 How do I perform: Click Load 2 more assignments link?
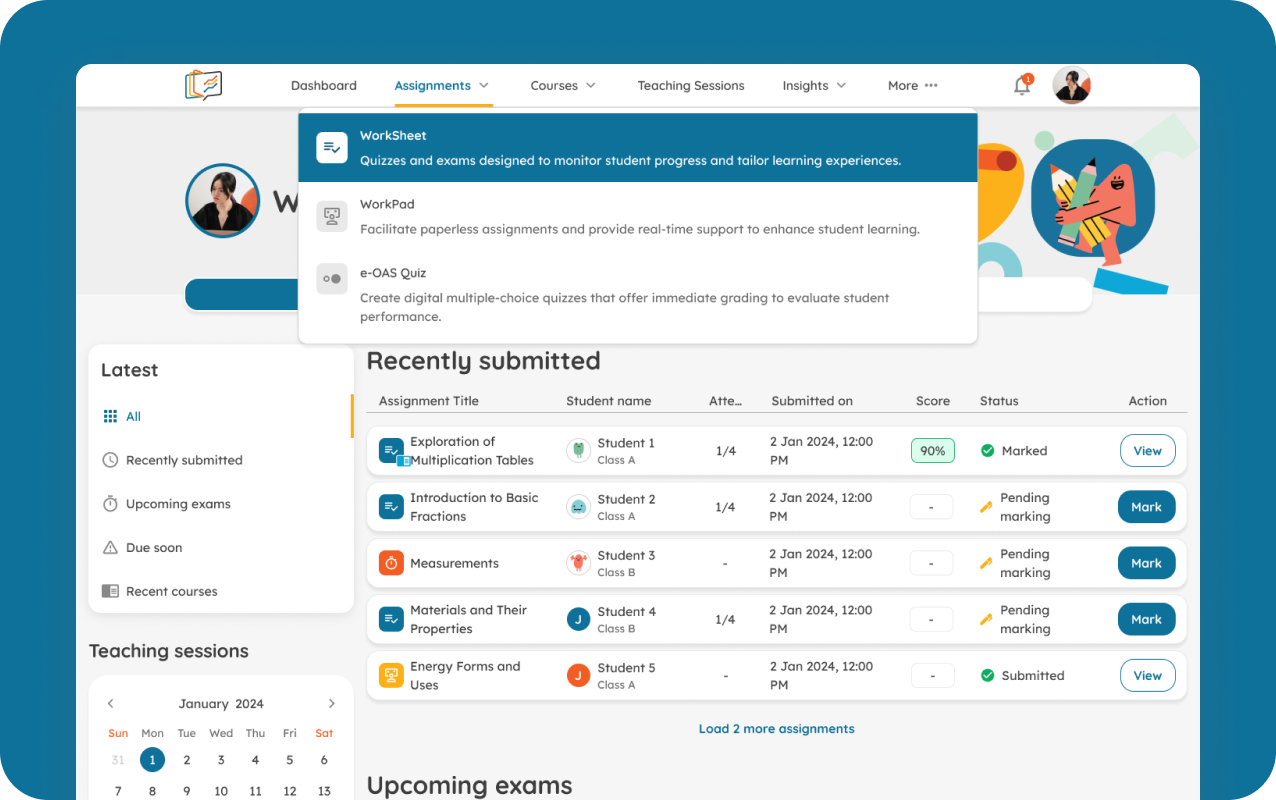(776, 729)
